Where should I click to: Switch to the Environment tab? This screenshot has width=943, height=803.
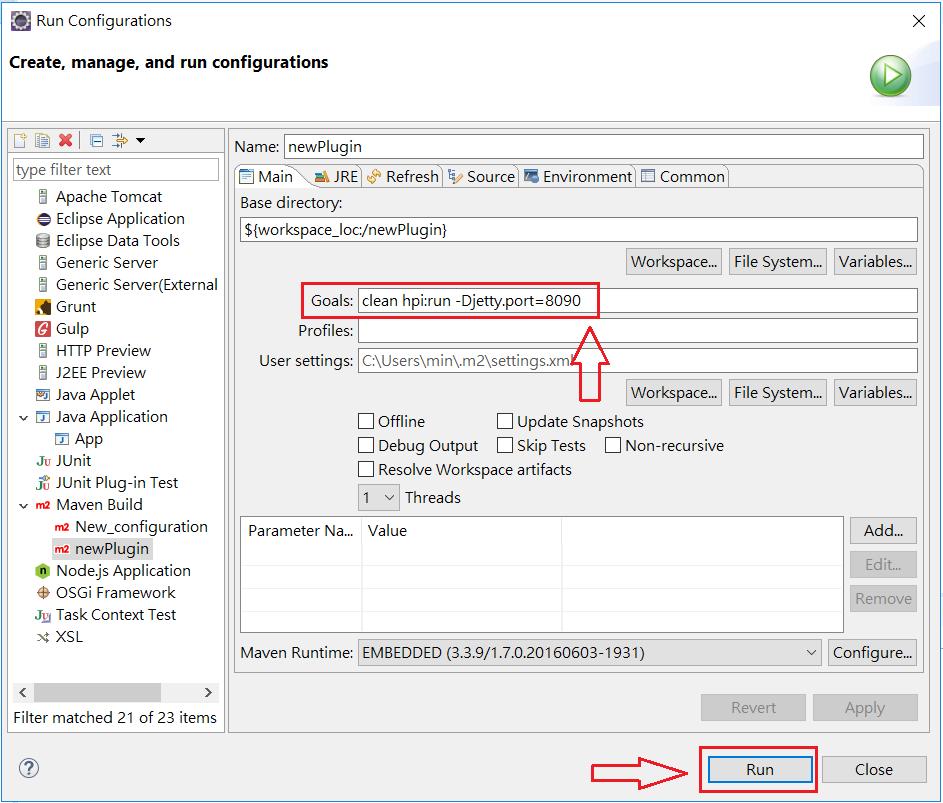(x=578, y=177)
